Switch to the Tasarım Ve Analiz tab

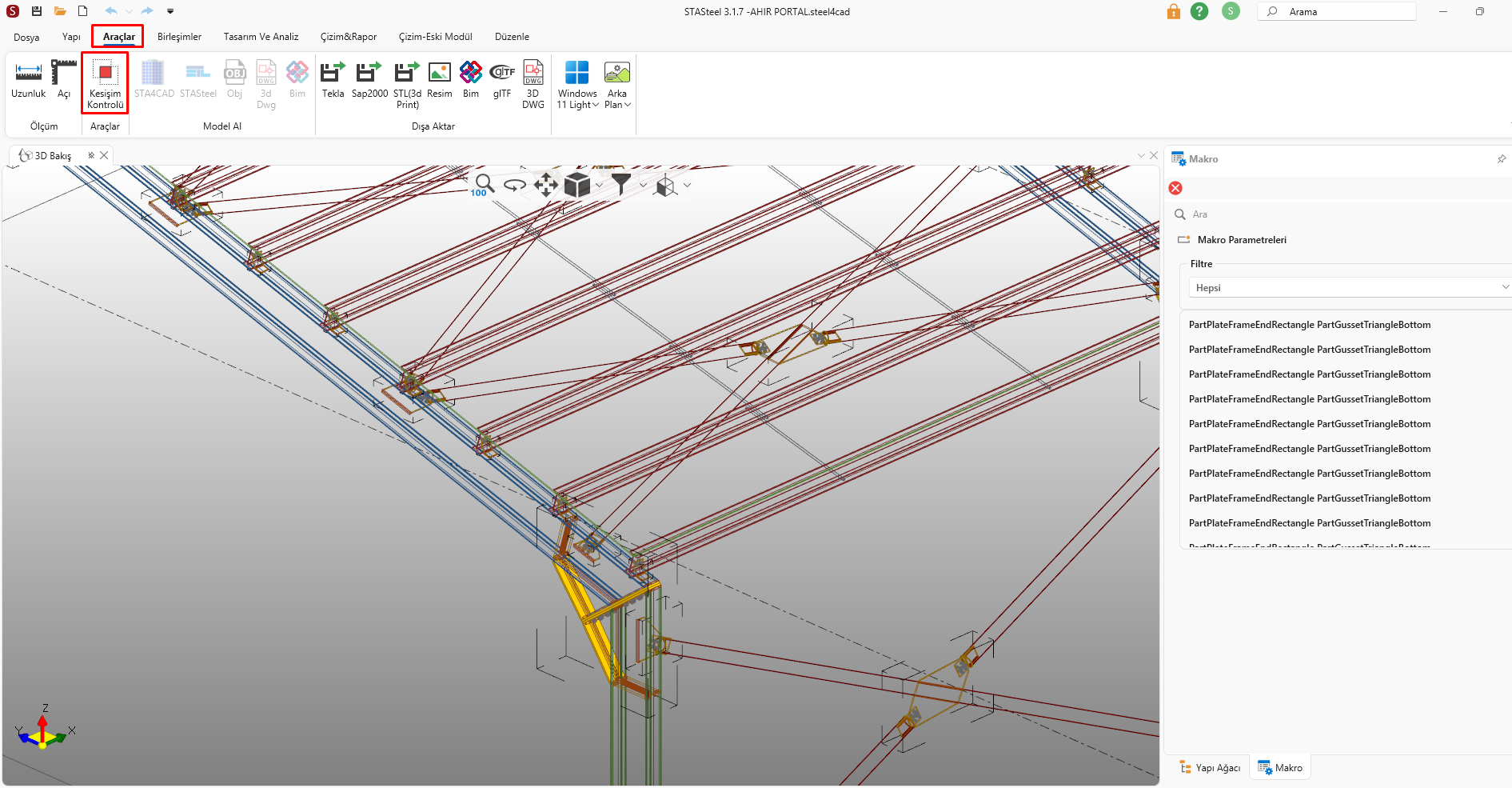[261, 37]
